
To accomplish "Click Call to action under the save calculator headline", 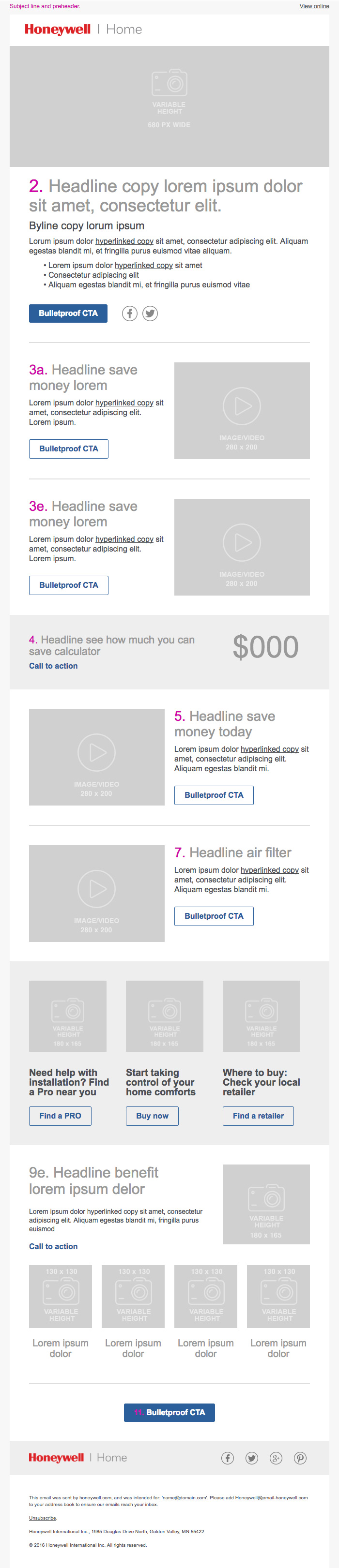I will tap(53, 666).
